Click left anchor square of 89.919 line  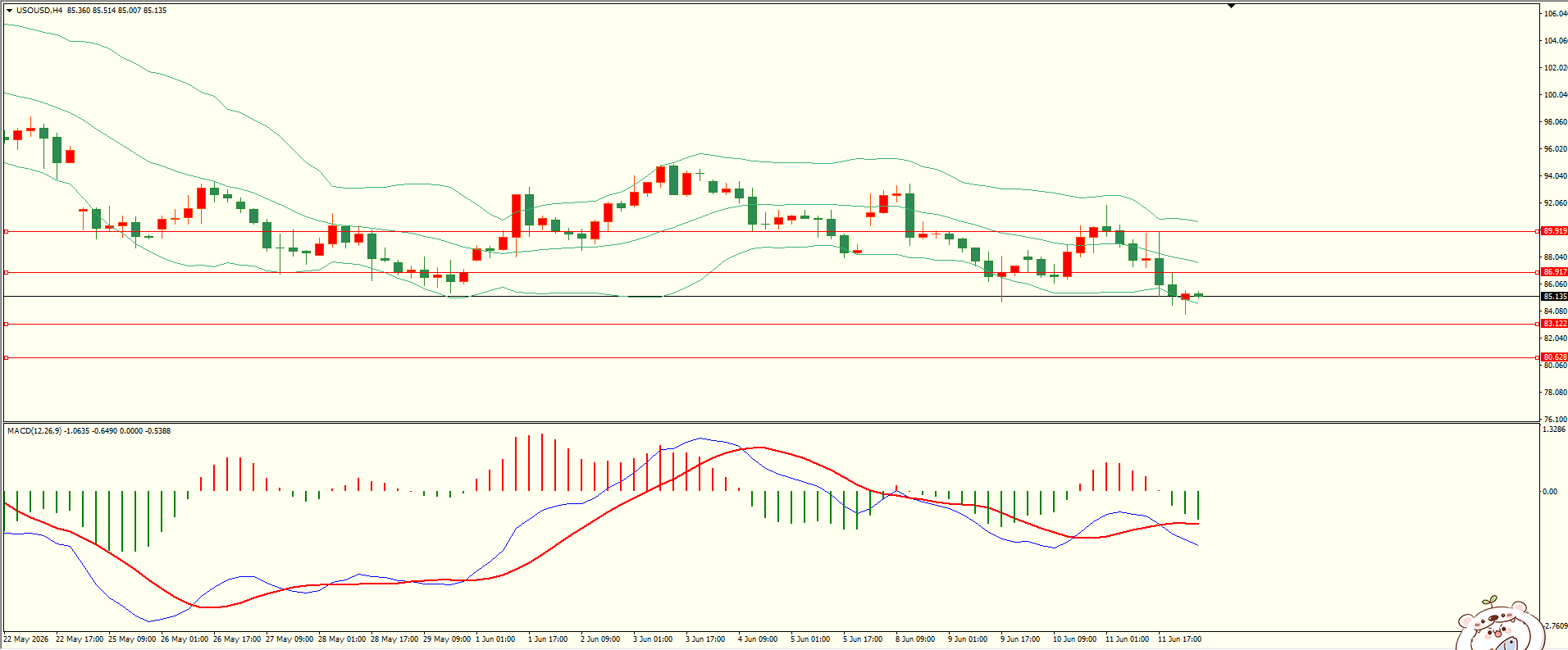pyautogui.click(x=7, y=232)
